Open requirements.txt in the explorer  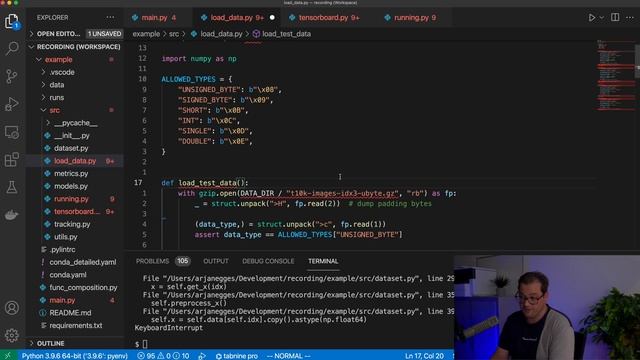click(x=75, y=325)
